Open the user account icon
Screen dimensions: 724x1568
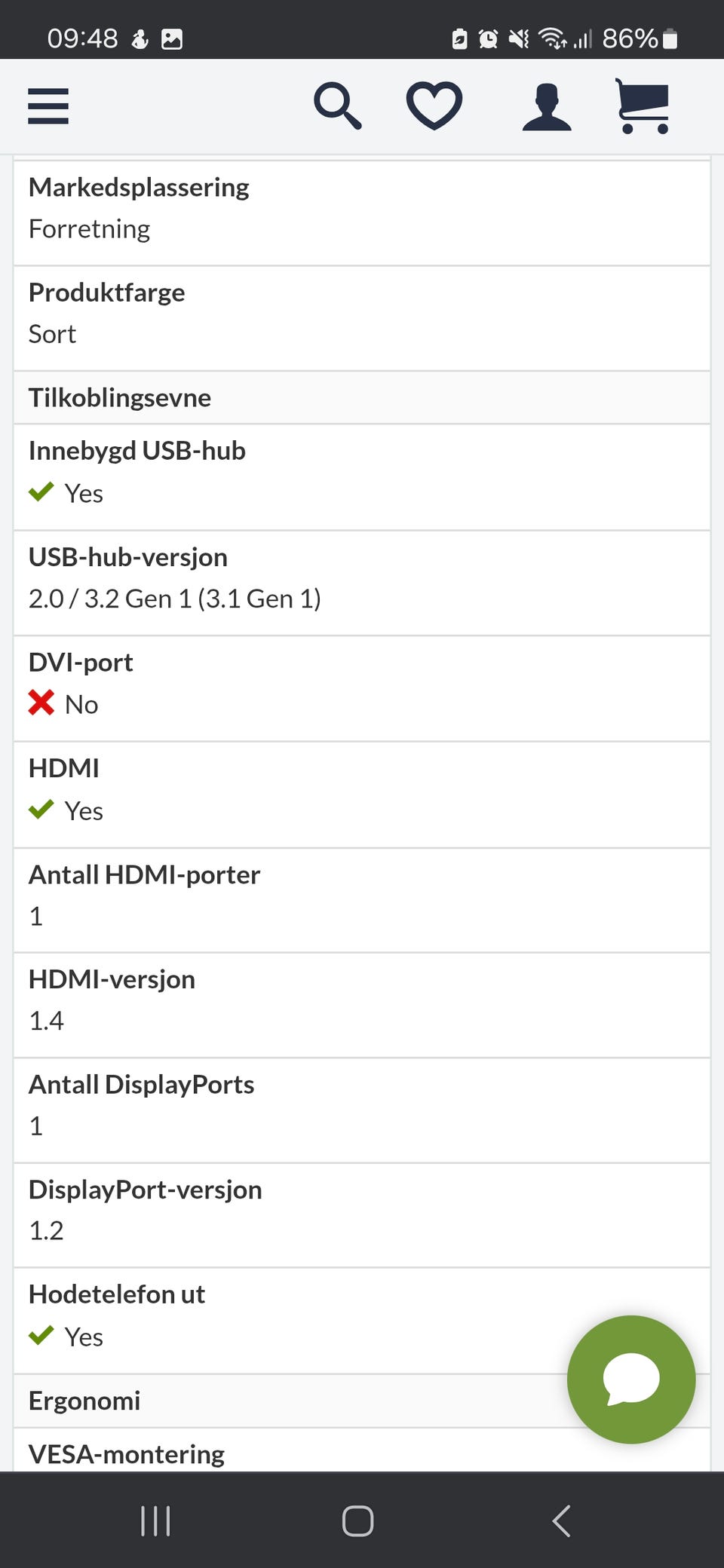pyautogui.click(x=547, y=107)
